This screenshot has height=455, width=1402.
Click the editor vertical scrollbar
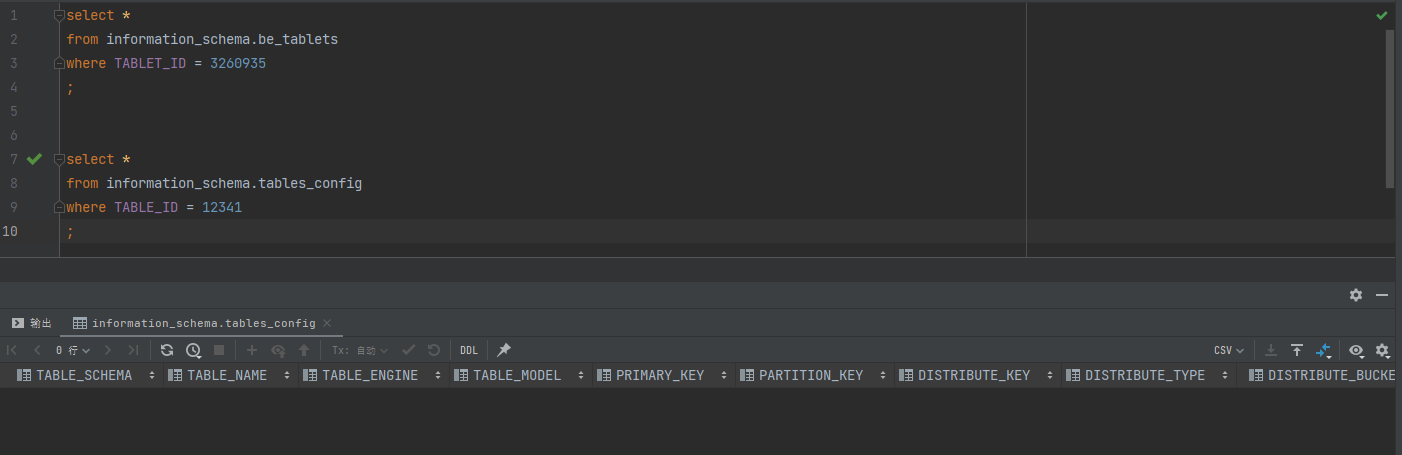1390,108
